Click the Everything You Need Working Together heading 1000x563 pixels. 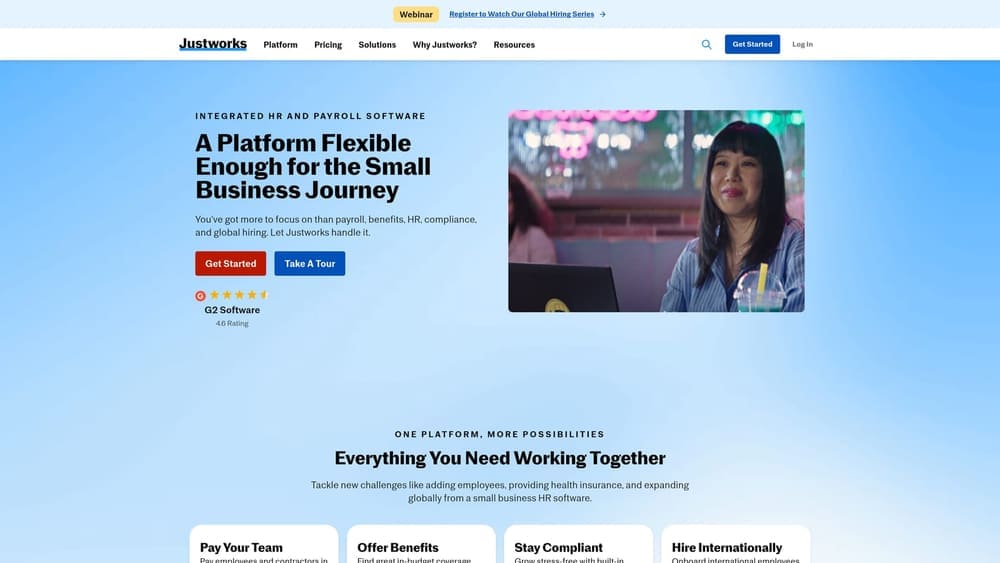pyautogui.click(x=500, y=458)
